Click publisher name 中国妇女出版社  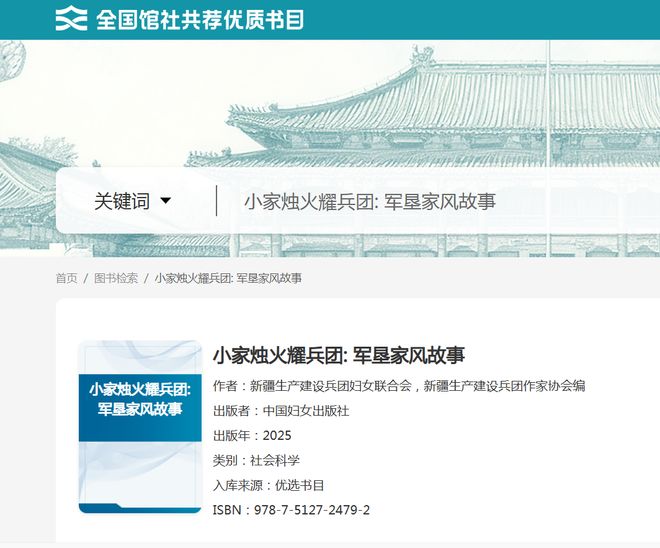coord(306,411)
